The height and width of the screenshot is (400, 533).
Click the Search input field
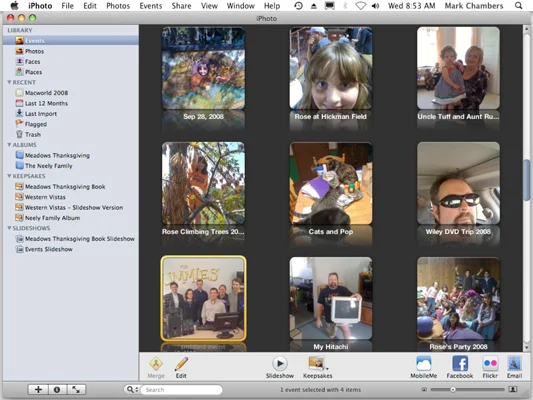(x=182, y=389)
